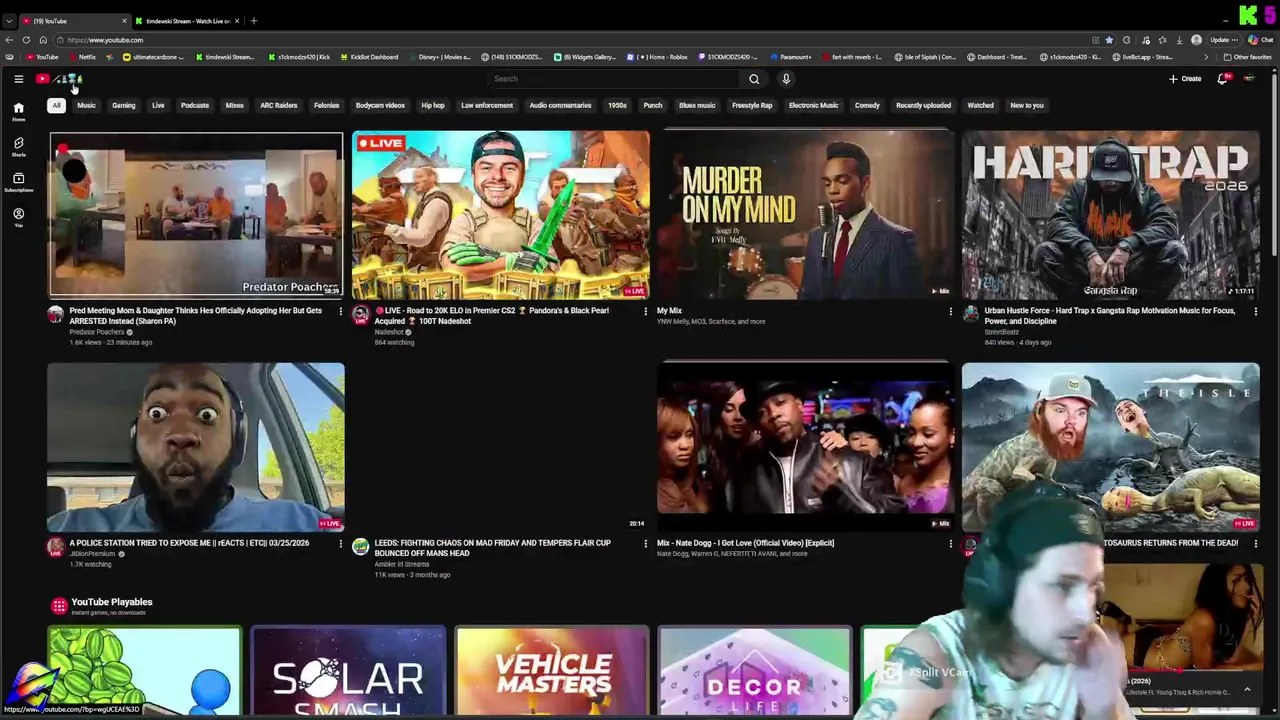
Task: Open the notifications bell
Action: (1222, 79)
